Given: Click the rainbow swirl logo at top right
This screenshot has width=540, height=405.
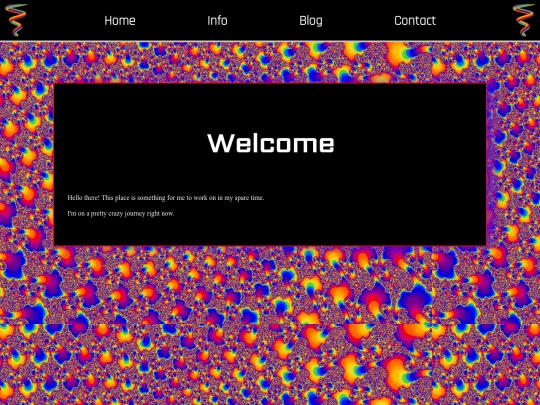Looking at the screenshot, I should tap(523, 20).
